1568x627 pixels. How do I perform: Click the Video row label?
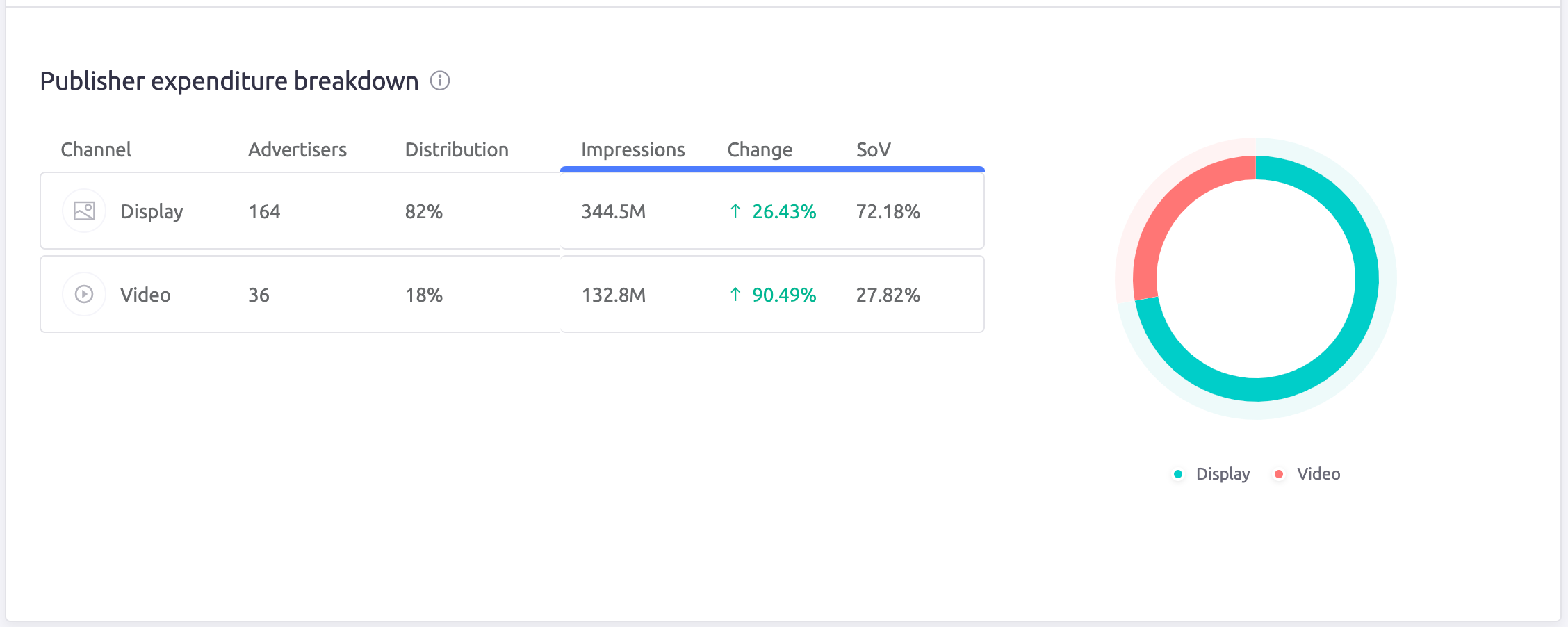tap(145, 295)
